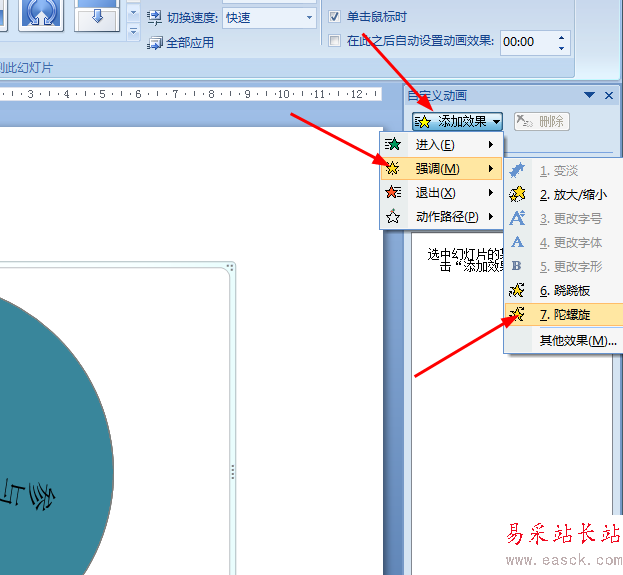Image resolution: width=623 pixels, height=575 pixels.
Task: Toggle the 单击鼠标时 checkbox
Action: pos(334,17)
